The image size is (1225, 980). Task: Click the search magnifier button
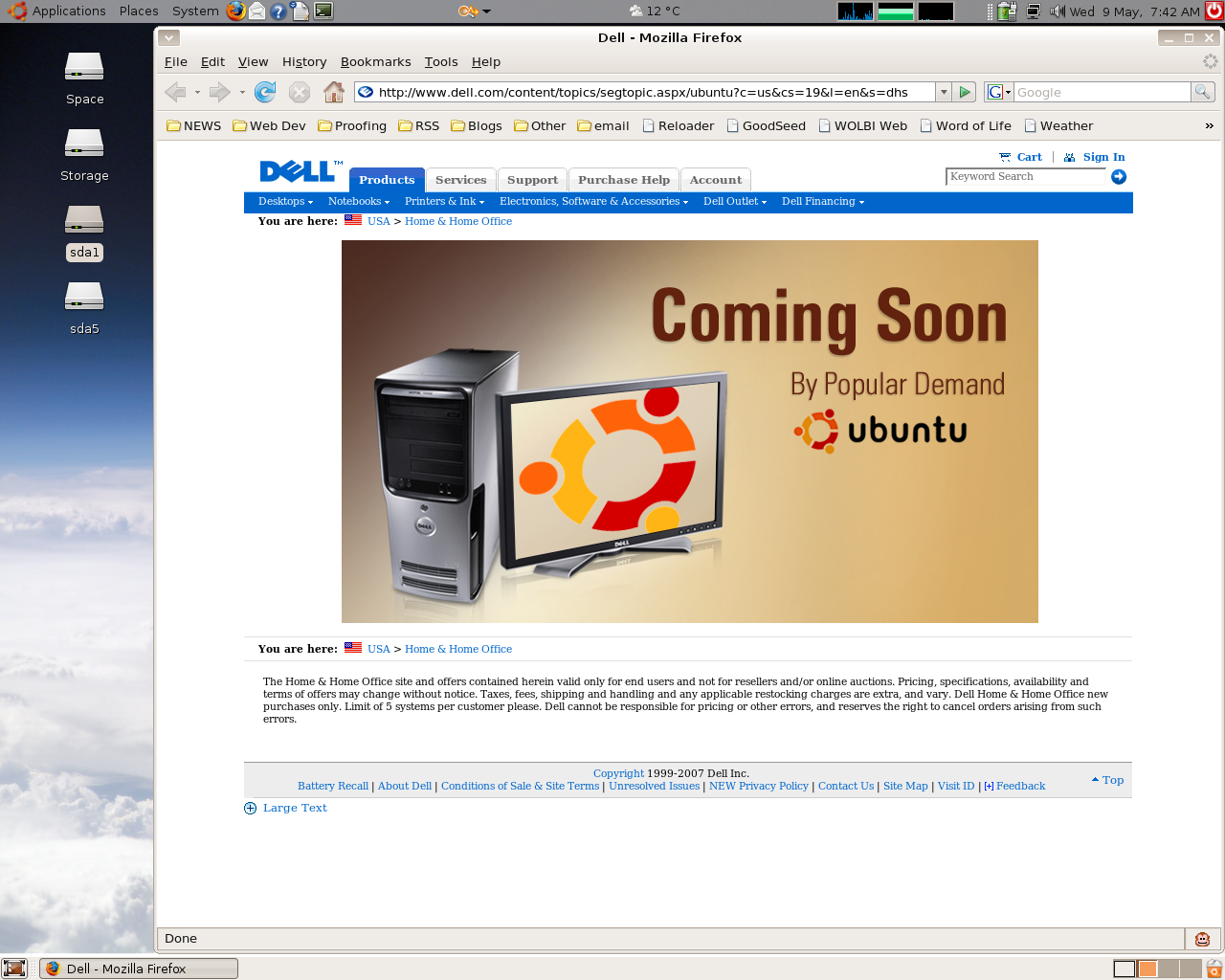coord(1203,92)
